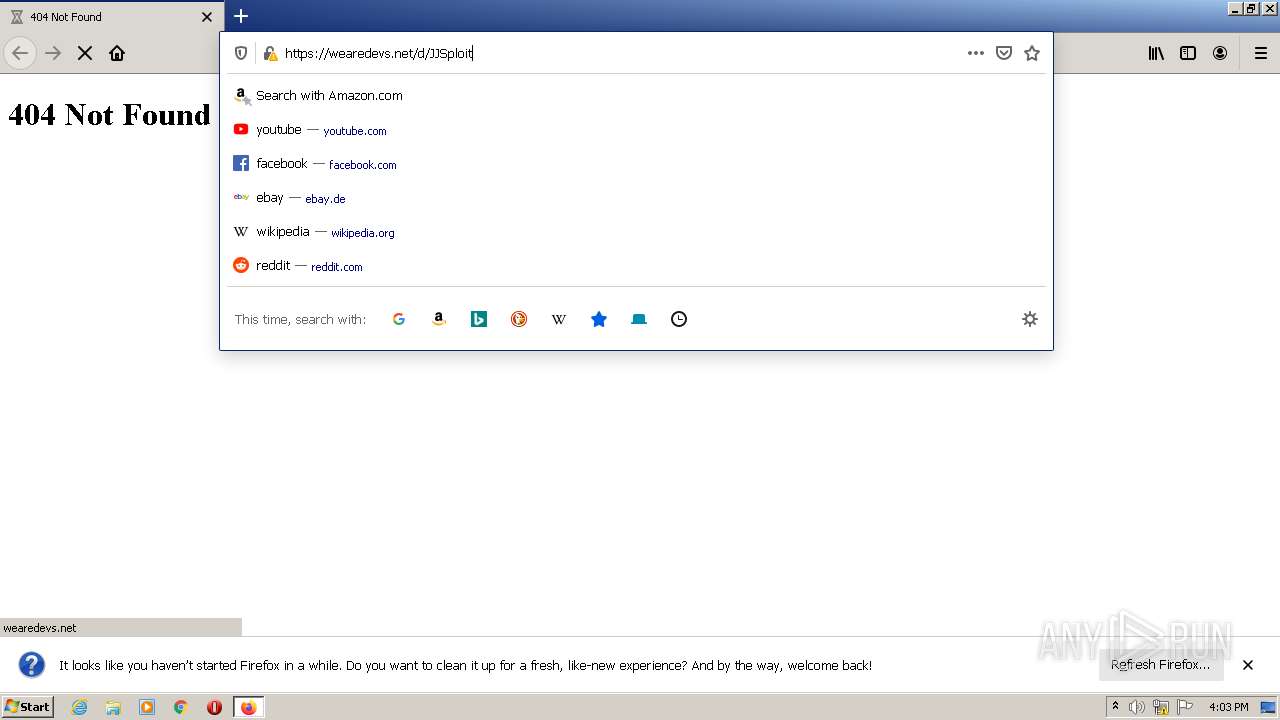The width and height of the screenshot is (1280, 720).
Task: Switch to Firefox taskbar button
Action: tap(248, 707)
